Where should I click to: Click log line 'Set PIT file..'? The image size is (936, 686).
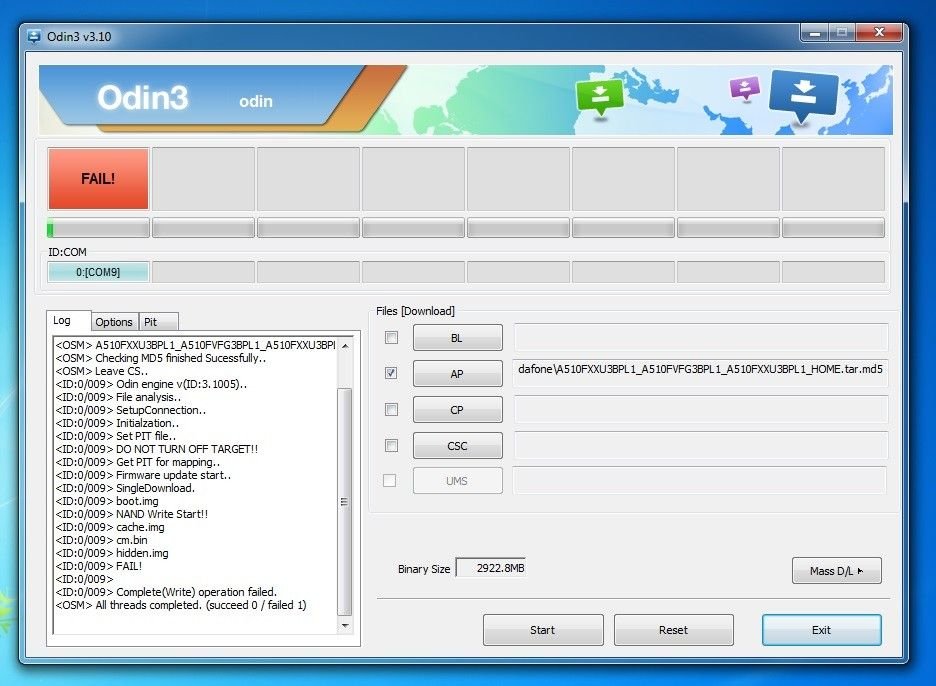coord(116,436)
